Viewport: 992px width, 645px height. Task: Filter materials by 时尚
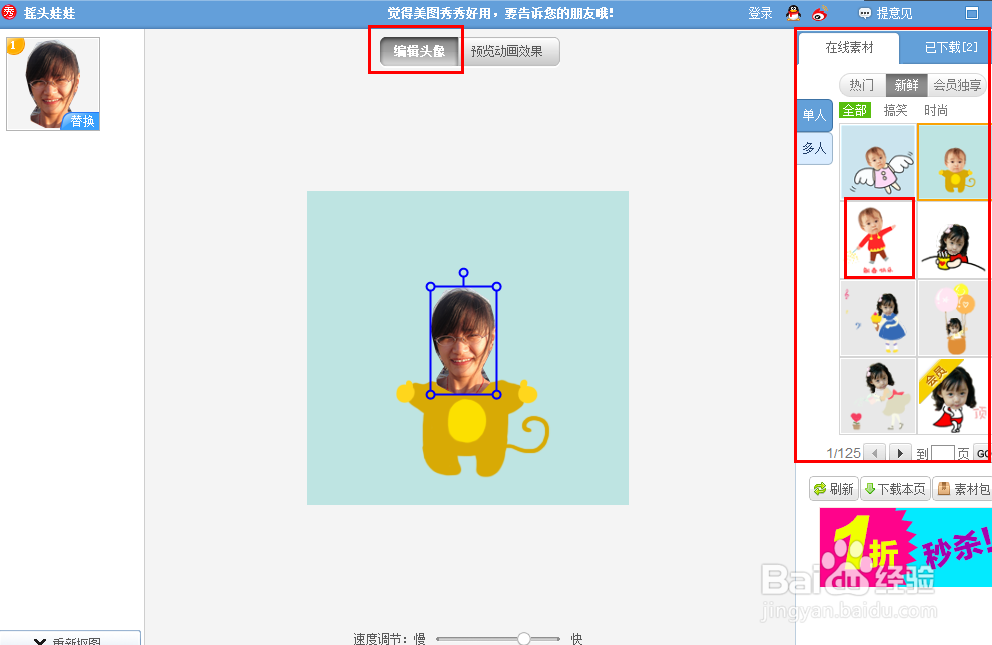pyautogui.click(x=936, y=111)
